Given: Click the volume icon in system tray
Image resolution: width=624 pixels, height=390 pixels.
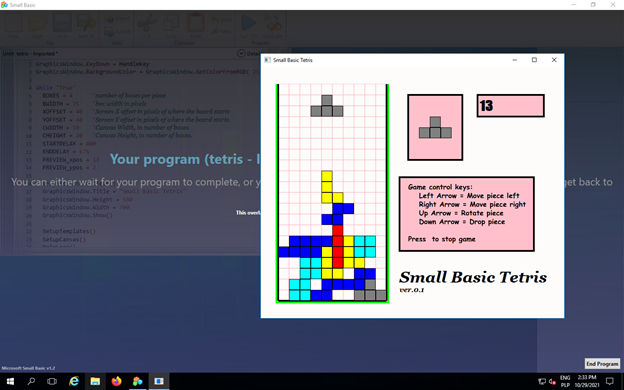Looking at the screenshot, I should [552, 381].
